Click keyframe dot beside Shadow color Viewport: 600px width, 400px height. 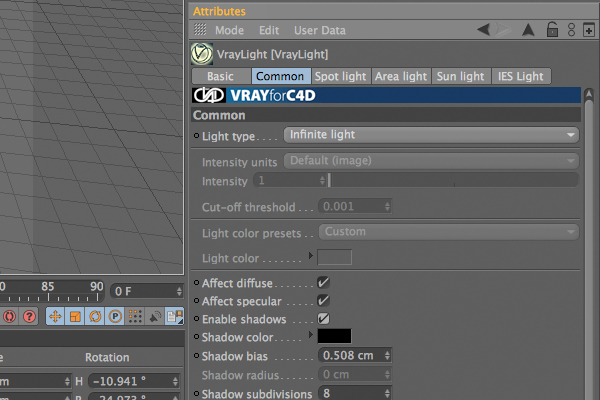tap(197, 337)
